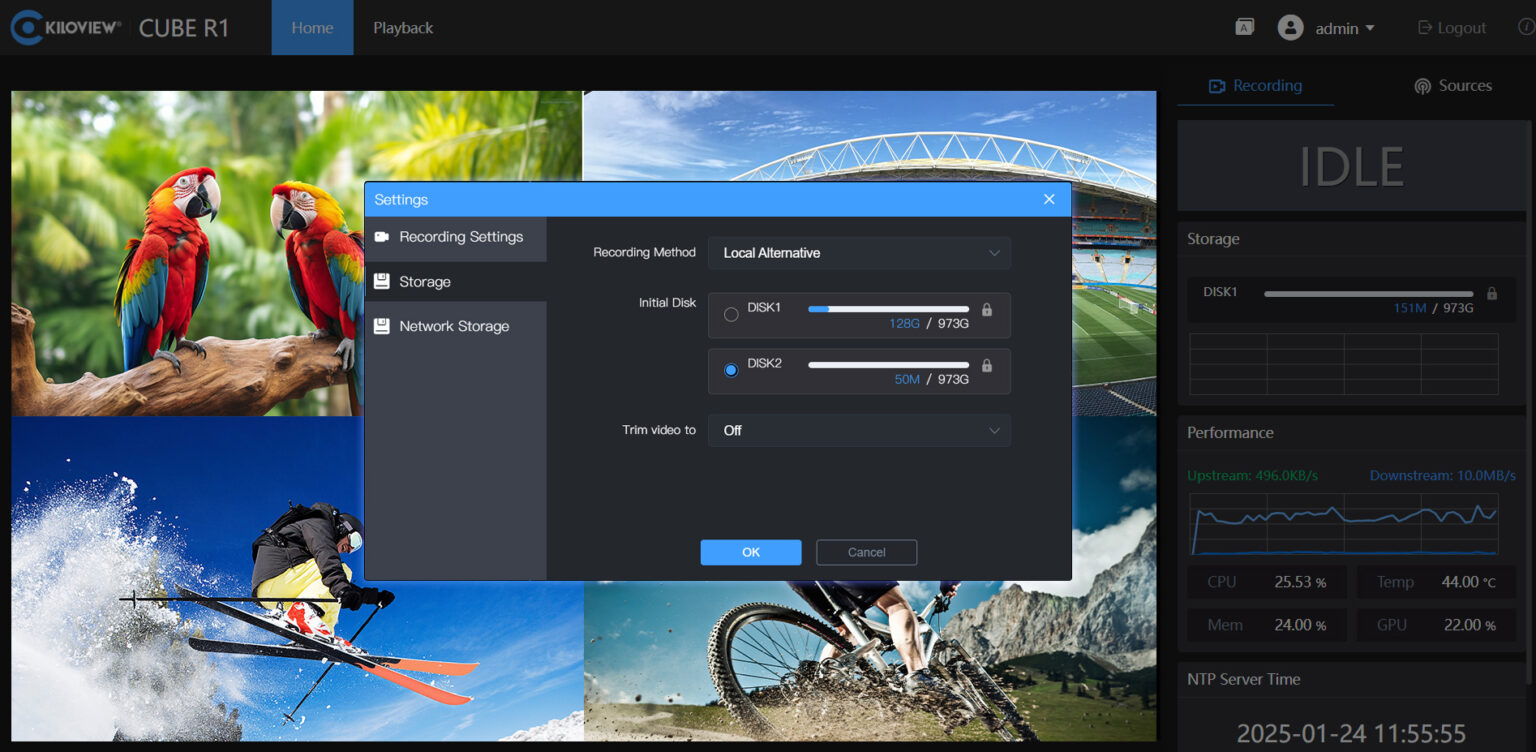Click the DISK1 usage bar in dialog
This screenshot has height=752, width=1536.
pyautogui.click(x=888, y=309)
